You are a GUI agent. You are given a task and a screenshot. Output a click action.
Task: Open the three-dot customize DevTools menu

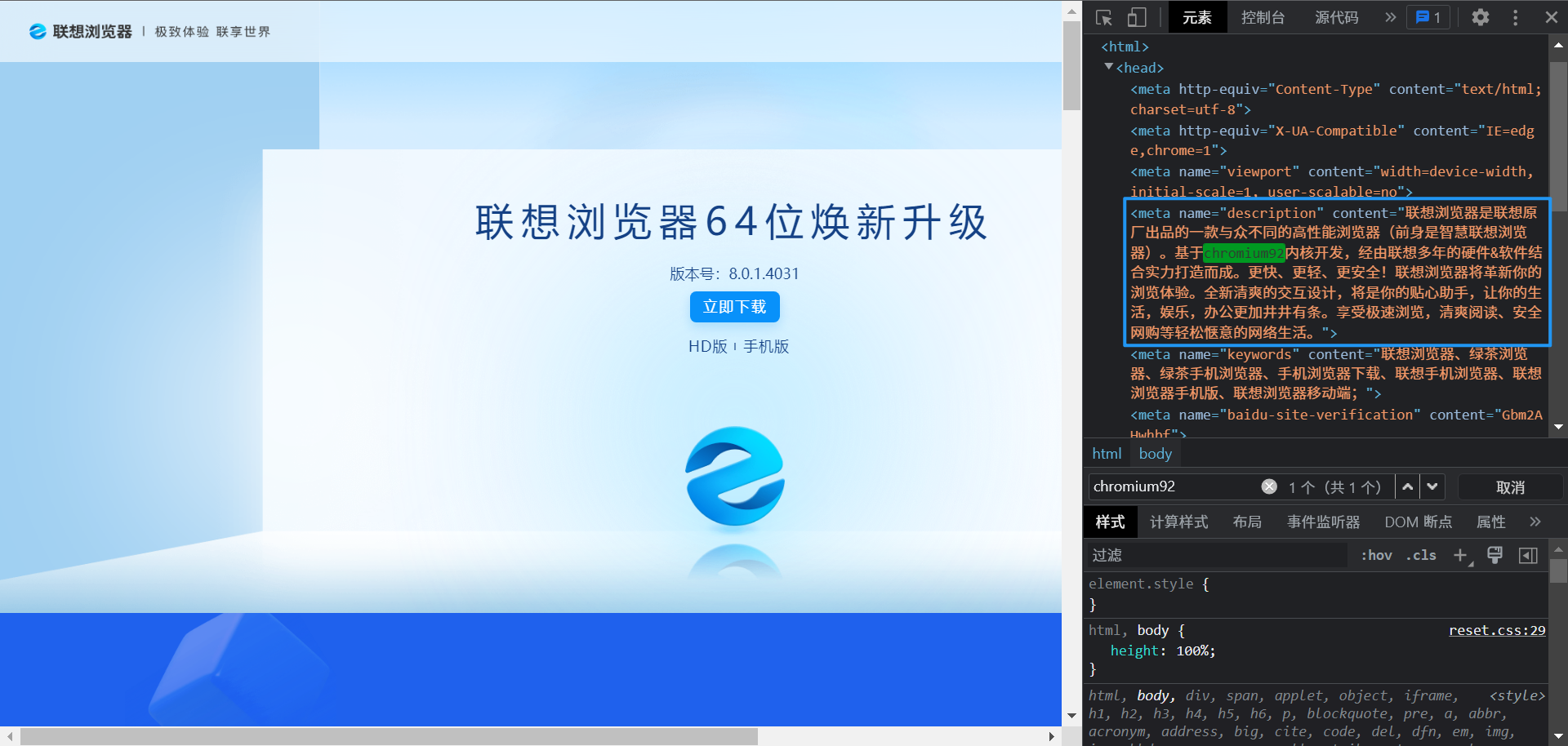tap(1515, 17)
